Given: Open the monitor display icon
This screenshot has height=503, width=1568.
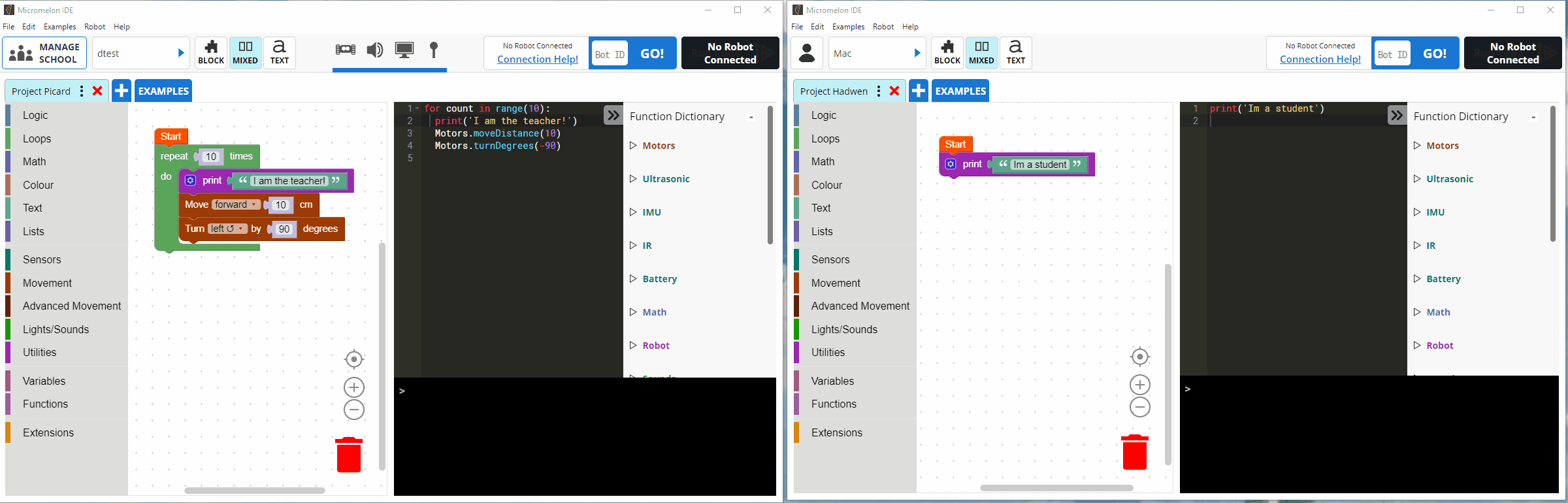Looking at the screenshot, I should tap(404, 50).
